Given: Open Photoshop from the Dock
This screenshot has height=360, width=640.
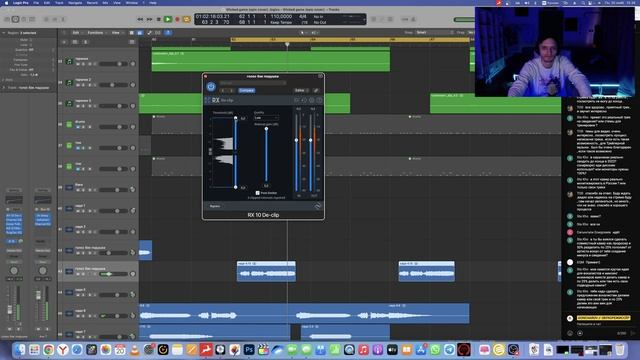Looking at the screenshot, I should (249, 349).
